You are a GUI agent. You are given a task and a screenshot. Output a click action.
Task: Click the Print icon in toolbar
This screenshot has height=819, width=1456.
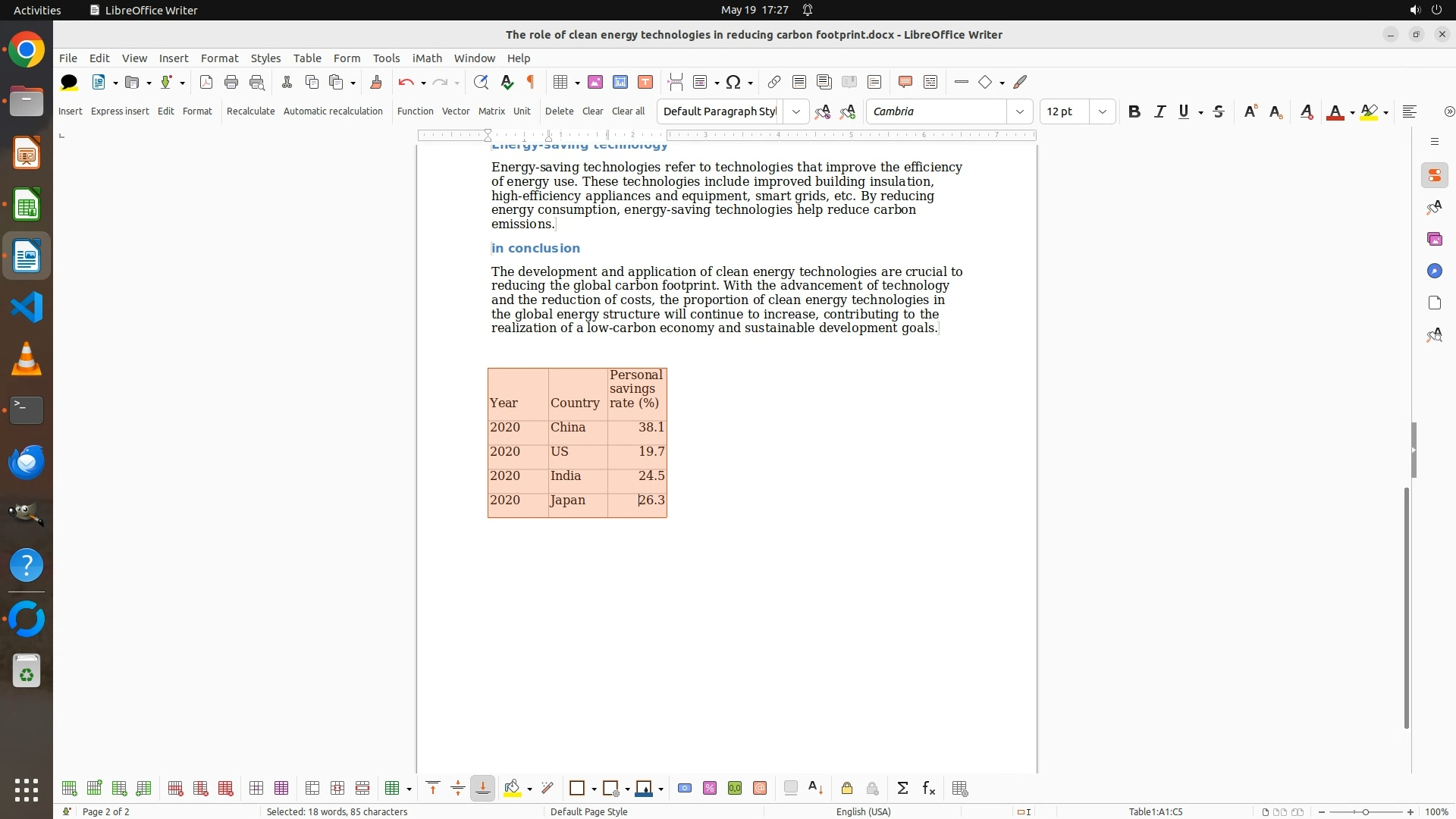click(231, 83)
